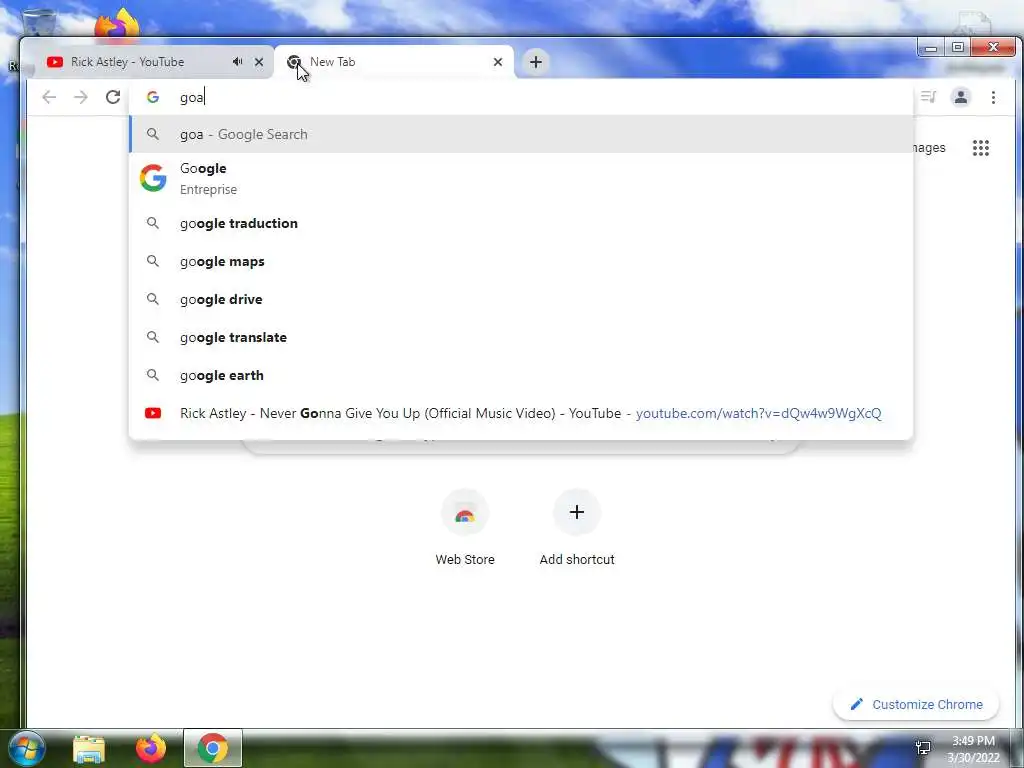1024x768 pixels.
Task: Reload the current page
Action: 113,97
